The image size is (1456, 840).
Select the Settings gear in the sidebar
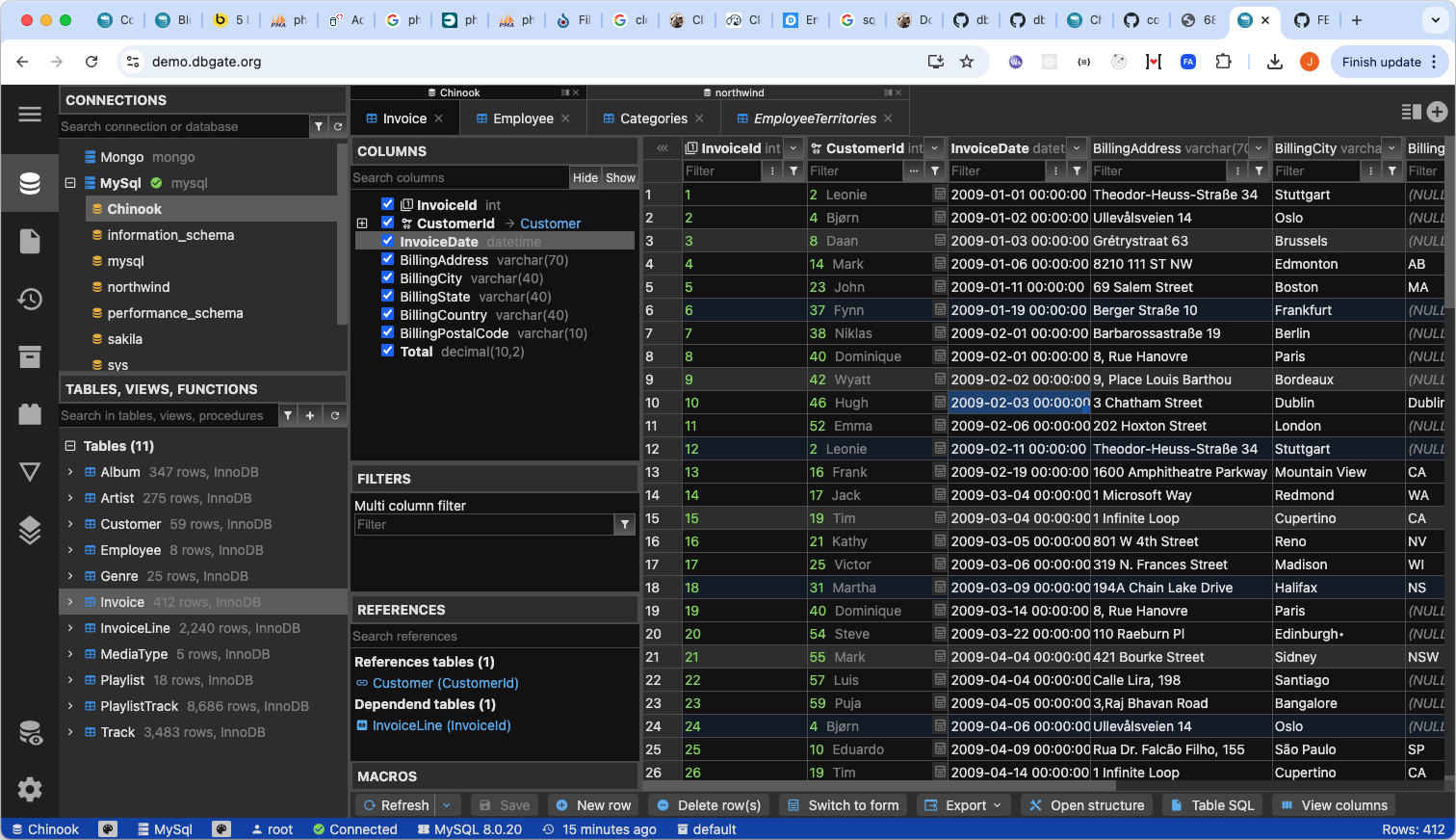tap(30, 790)
